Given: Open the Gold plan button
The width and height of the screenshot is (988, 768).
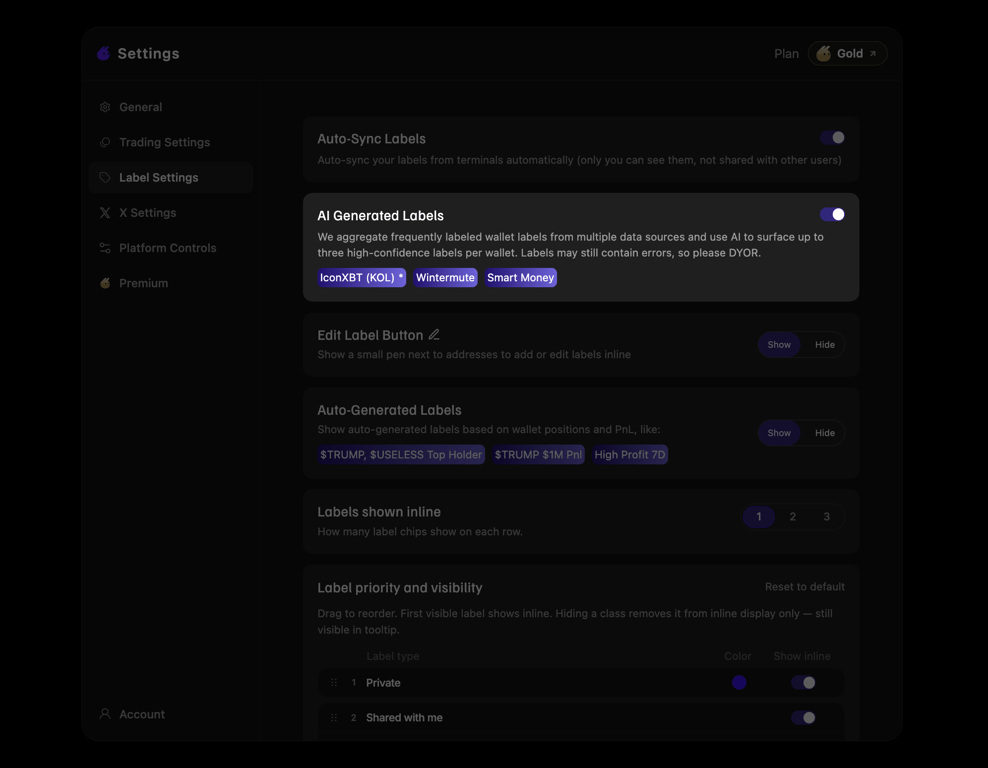Looking at the screenshot, I should [847, 54].
